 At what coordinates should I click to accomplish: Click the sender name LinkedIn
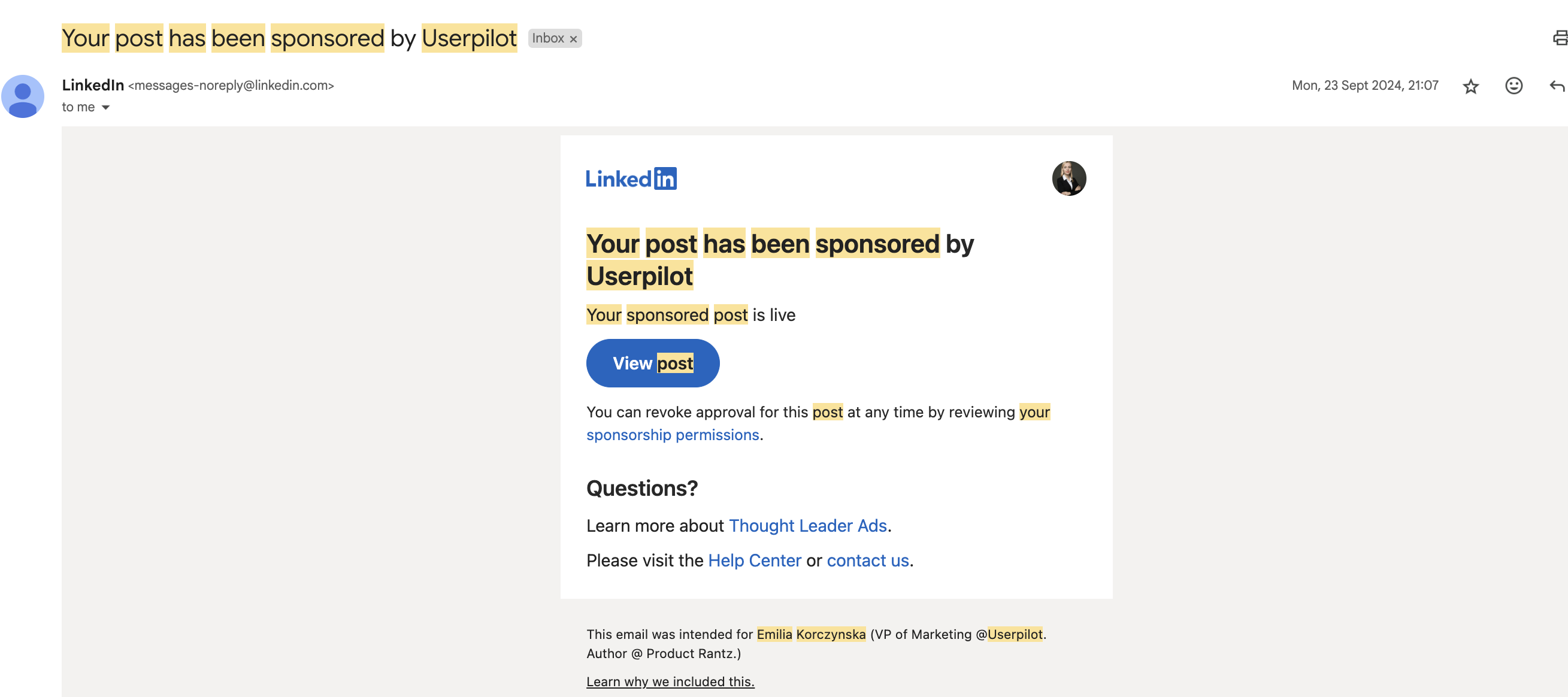coord(92,85)
